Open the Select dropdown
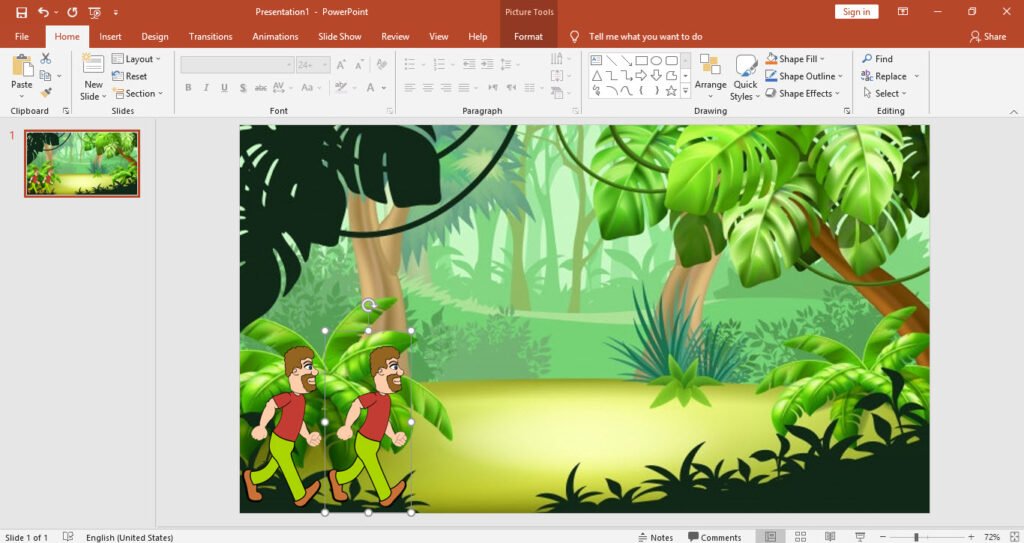 click(885, 93)
